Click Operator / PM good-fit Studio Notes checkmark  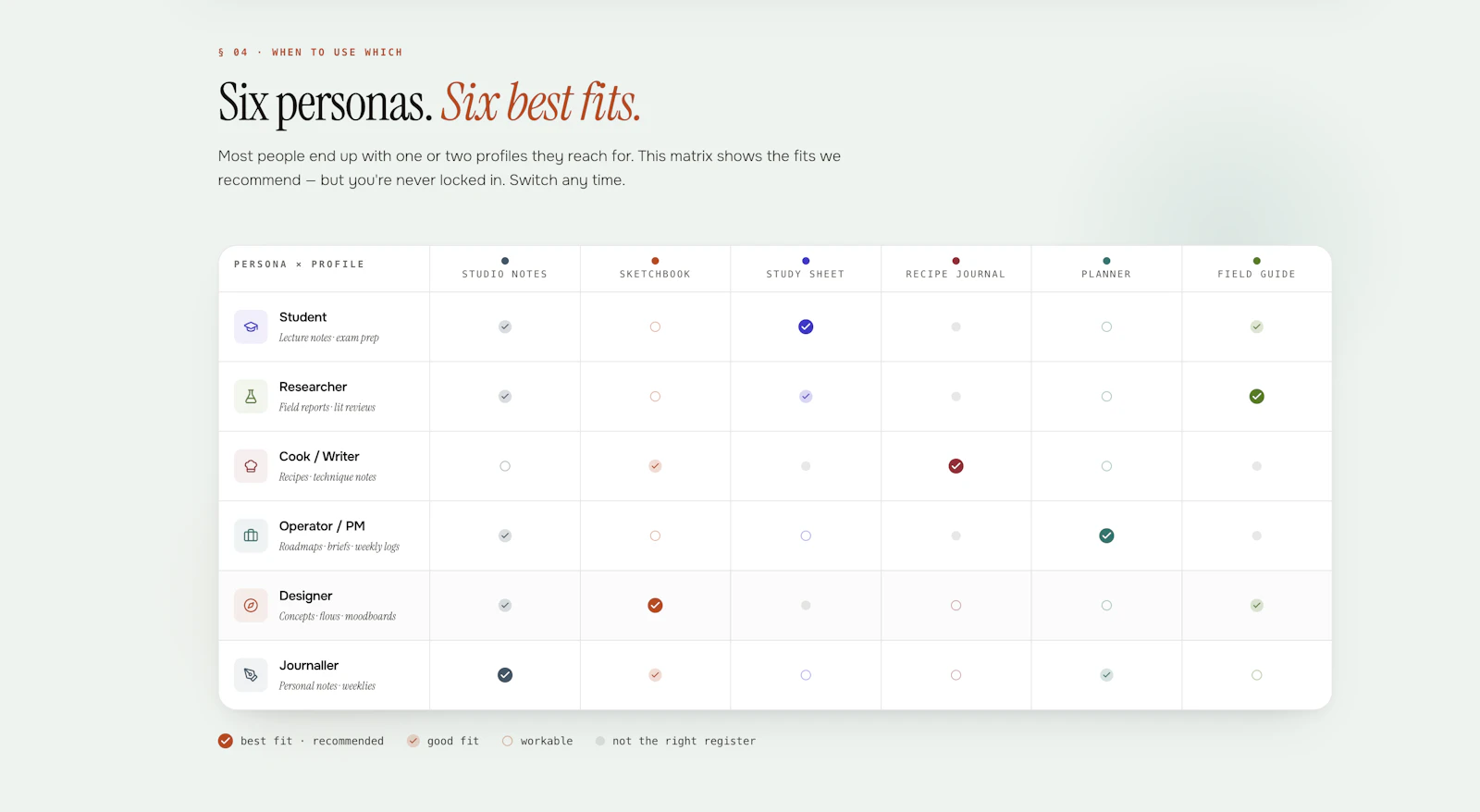505,535
